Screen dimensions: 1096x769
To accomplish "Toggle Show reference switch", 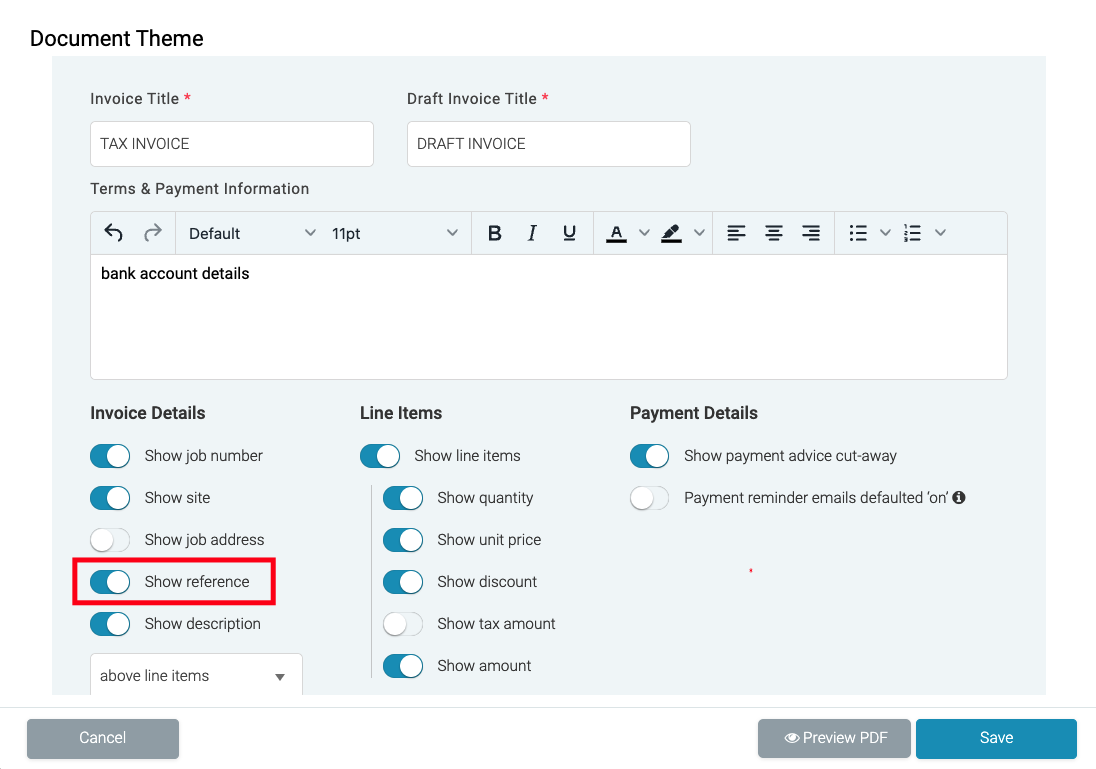I will point(110,582).
